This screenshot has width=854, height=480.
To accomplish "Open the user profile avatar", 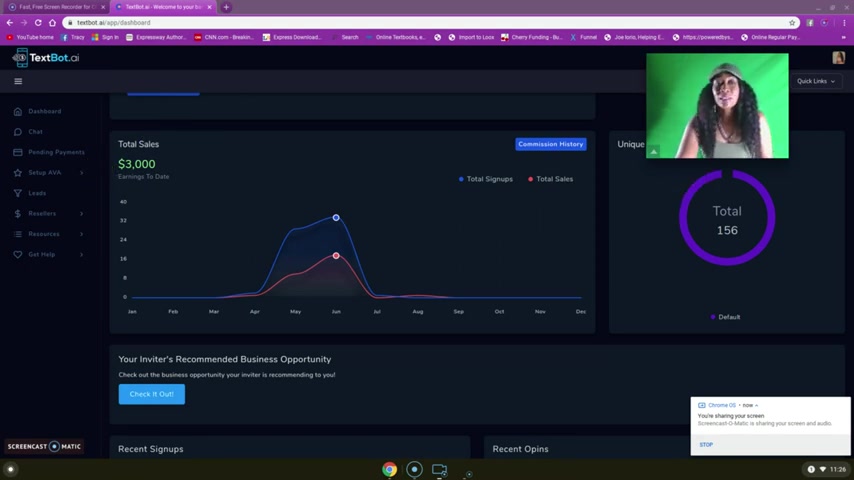I will tap(838, 57).
